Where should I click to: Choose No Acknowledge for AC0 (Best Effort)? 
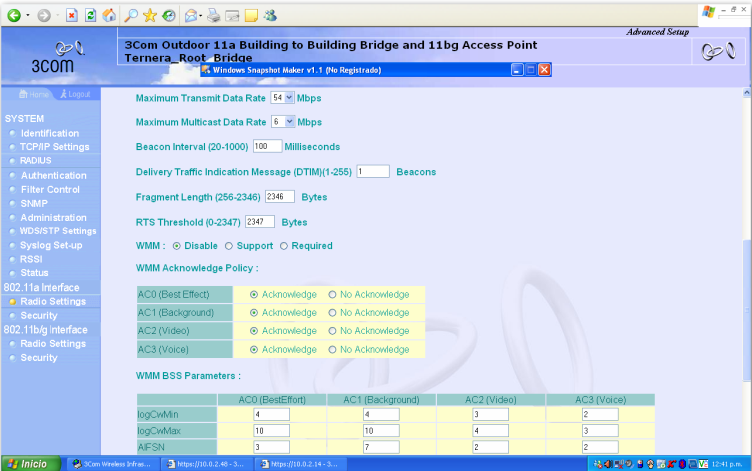(x=333, y=295)
